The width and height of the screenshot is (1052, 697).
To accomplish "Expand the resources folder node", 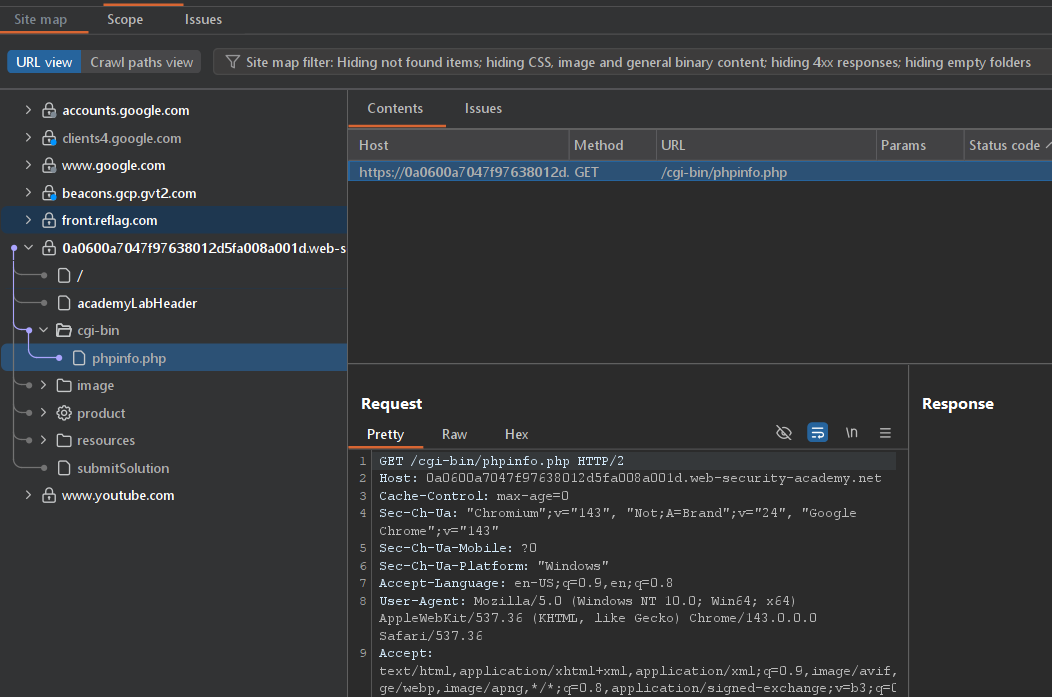I will (44, 440).
